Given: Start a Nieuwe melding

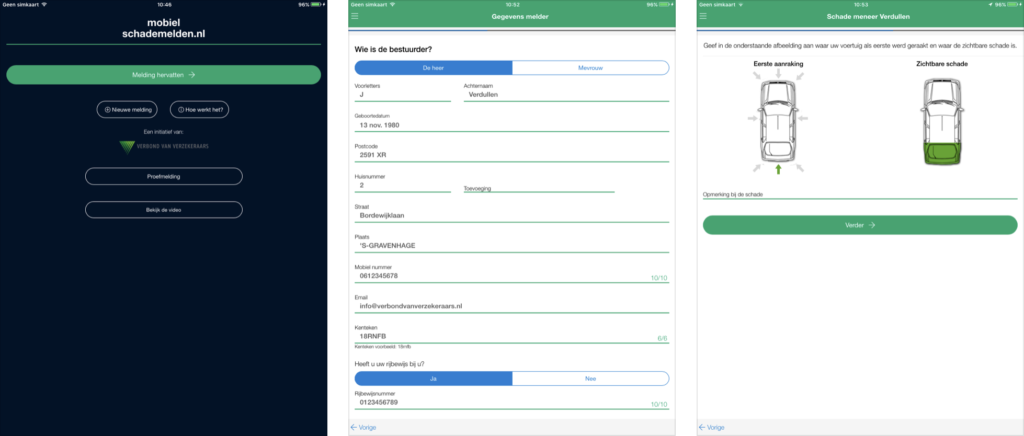Looking at the screenshot, I should coord(126,110).
